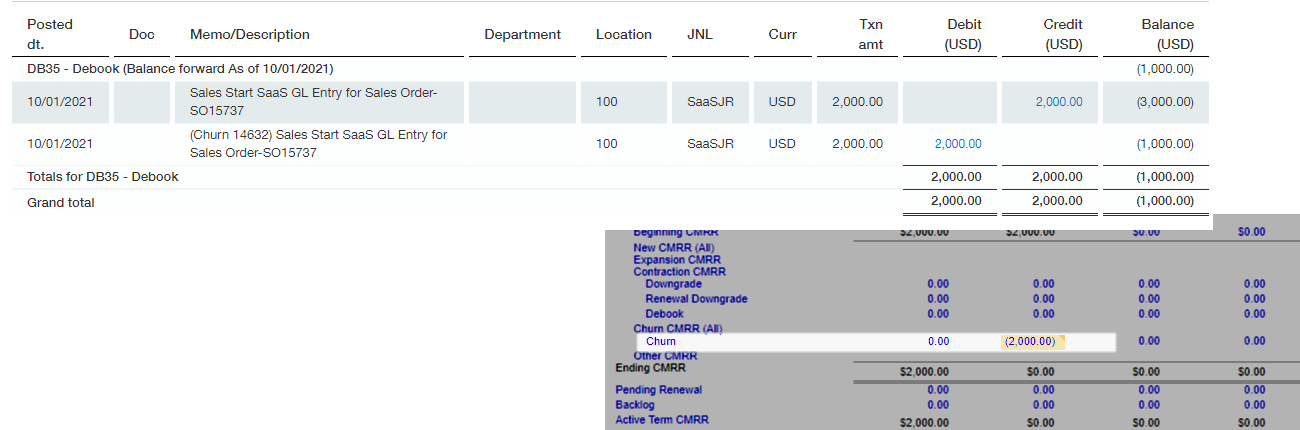This screenshot has width=1300, height=430.
Task: Click the JNL column header
Action: pyautogui.click(x=700, y=35)
